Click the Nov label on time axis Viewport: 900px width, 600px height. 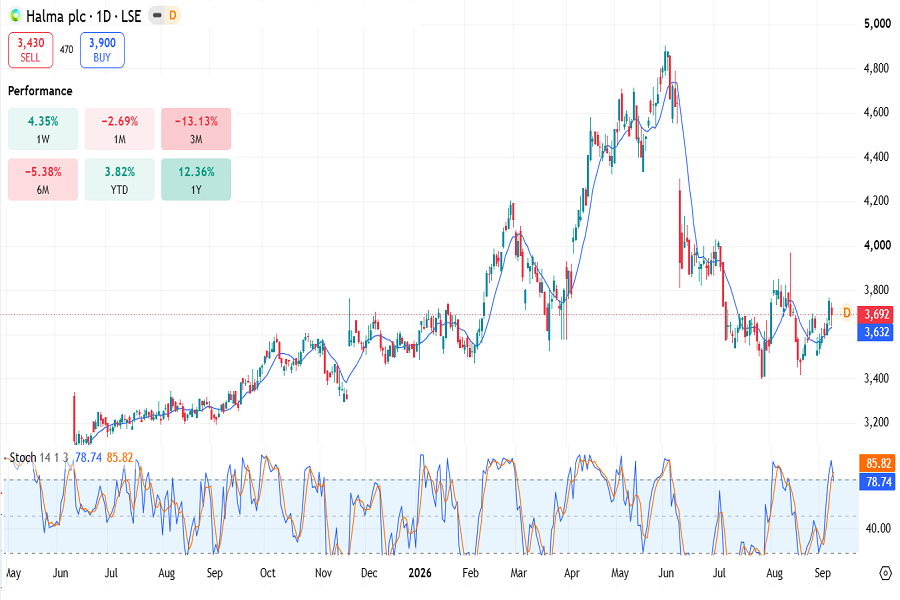point(324,573)
